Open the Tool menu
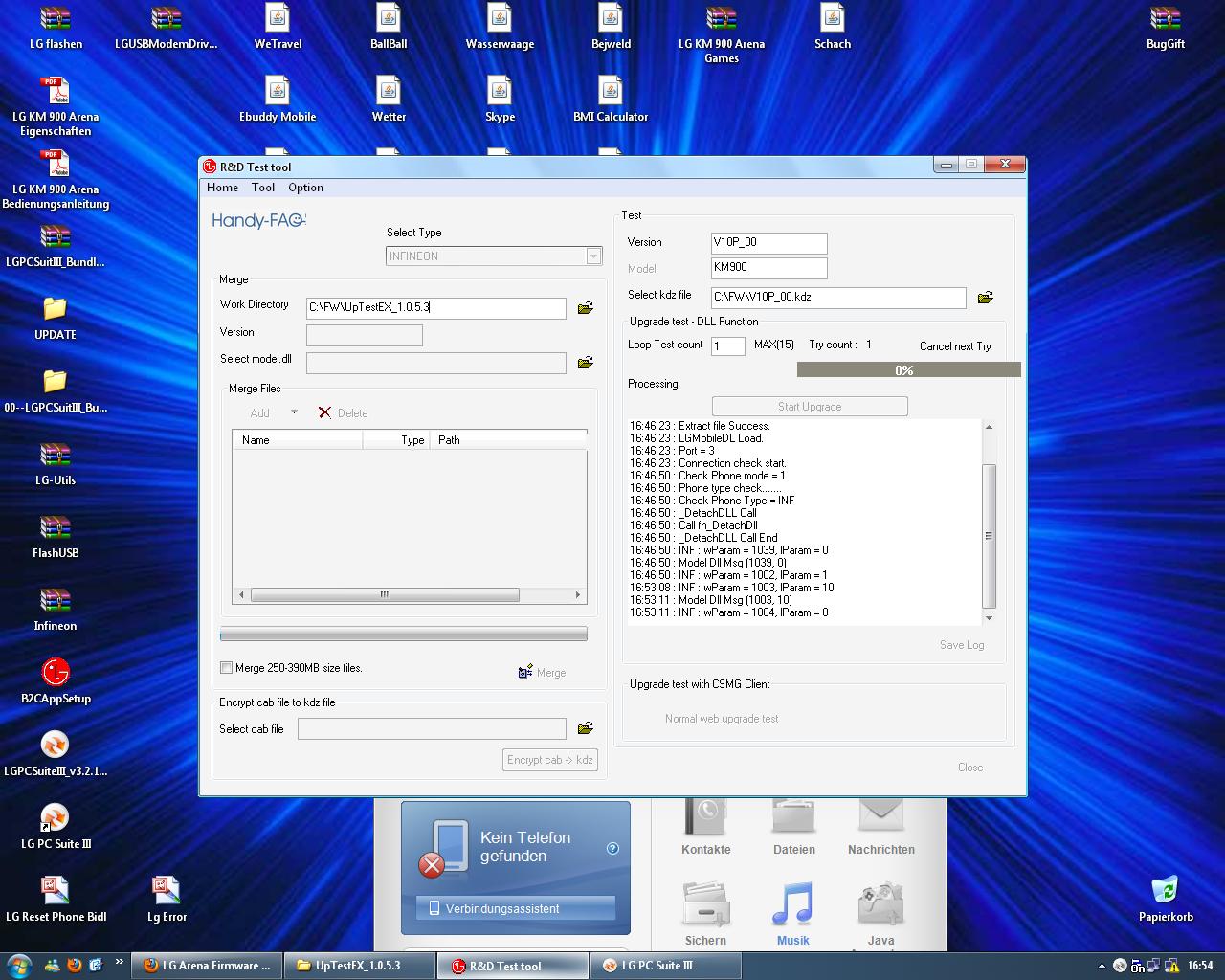1225x980 pixels. (263, 188)
